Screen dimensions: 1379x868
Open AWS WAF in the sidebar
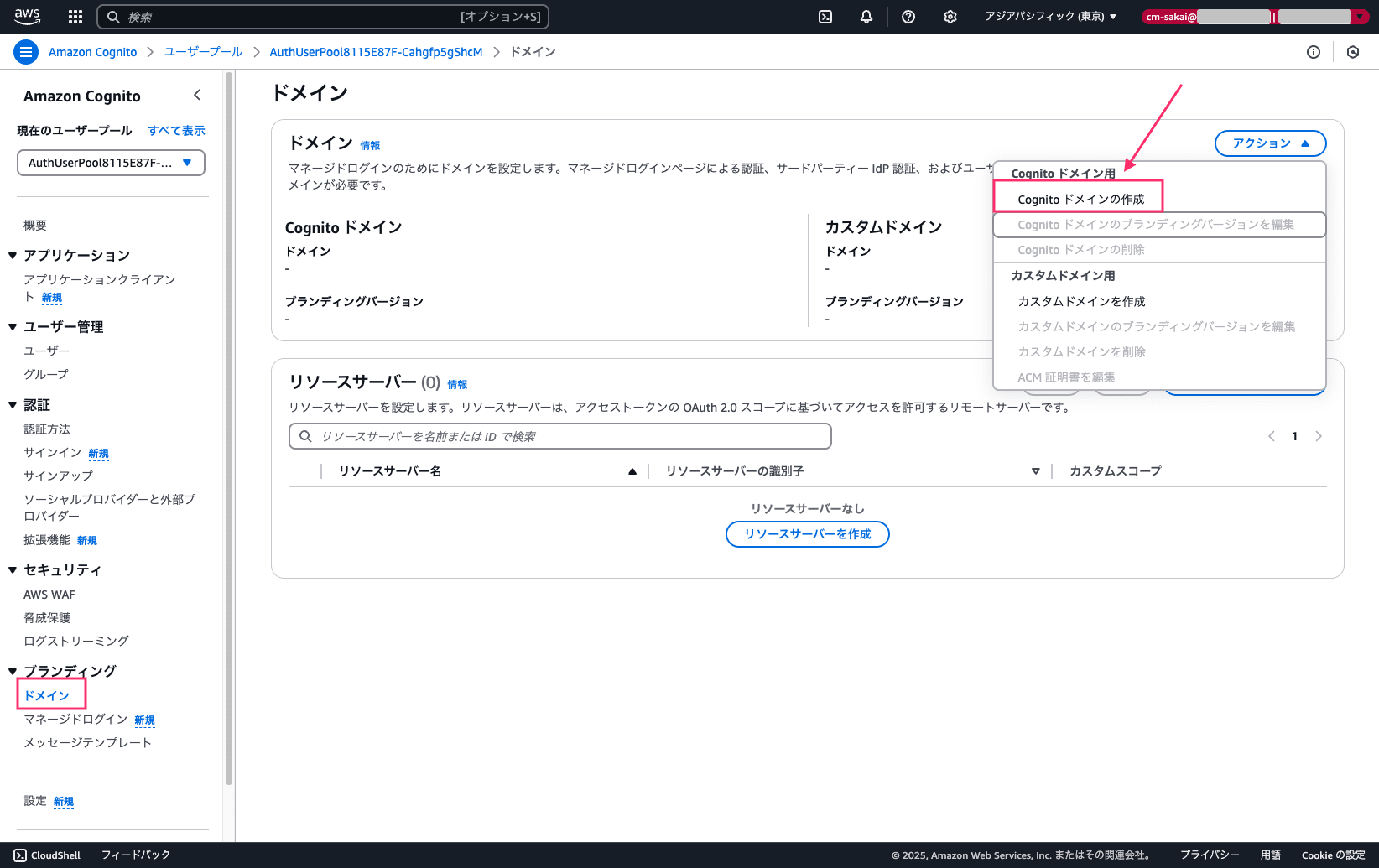coord(49,595)
